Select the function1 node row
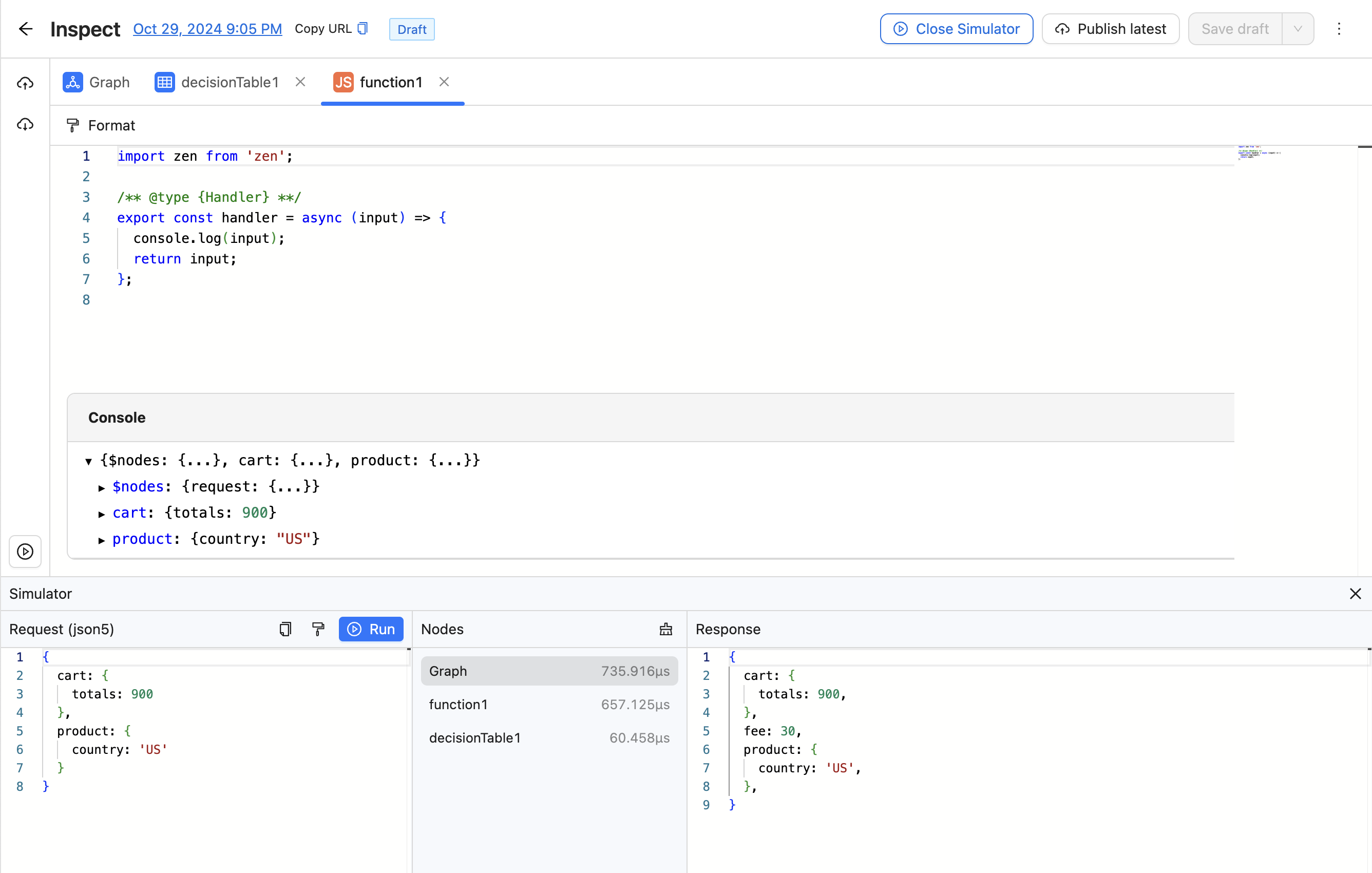1372x873 pixels. [549, 705]
